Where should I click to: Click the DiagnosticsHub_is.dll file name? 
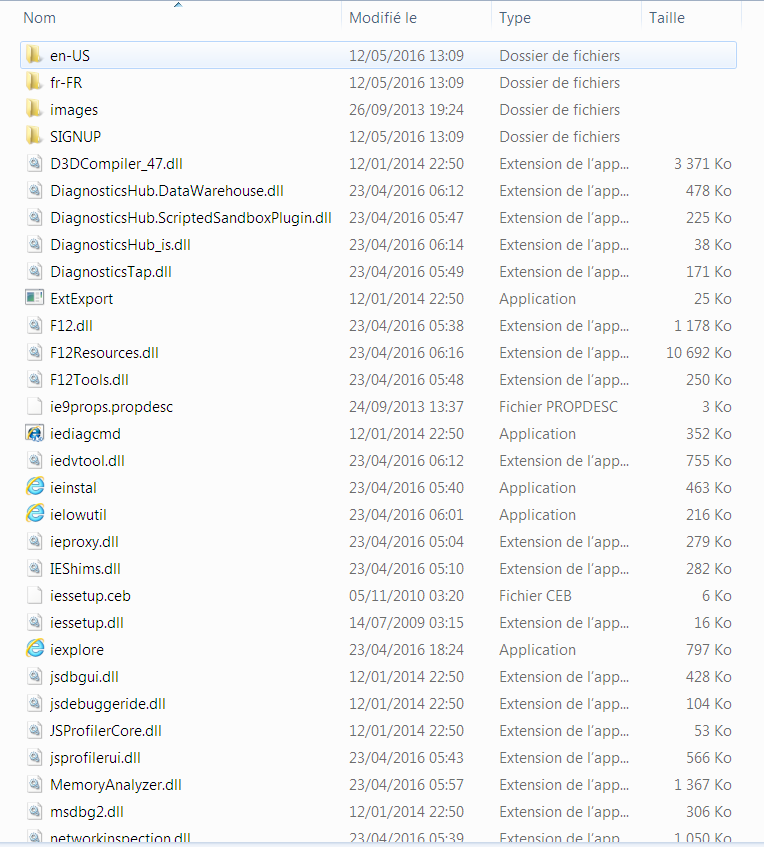pos(120,245)
